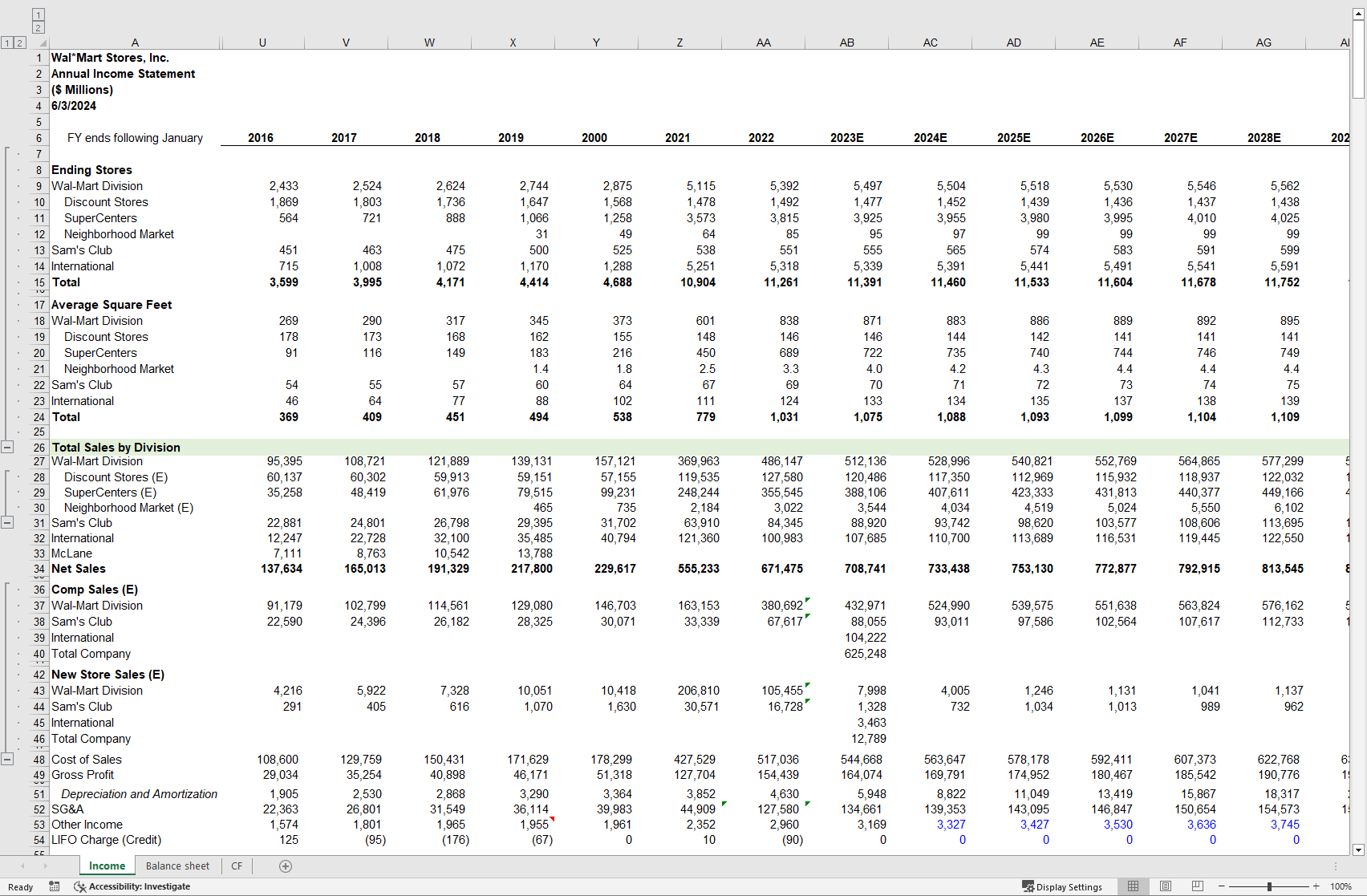Select Average Square Feet 2022 Total 1,031
Screen dimensions: 1367x896
(784, 417)
